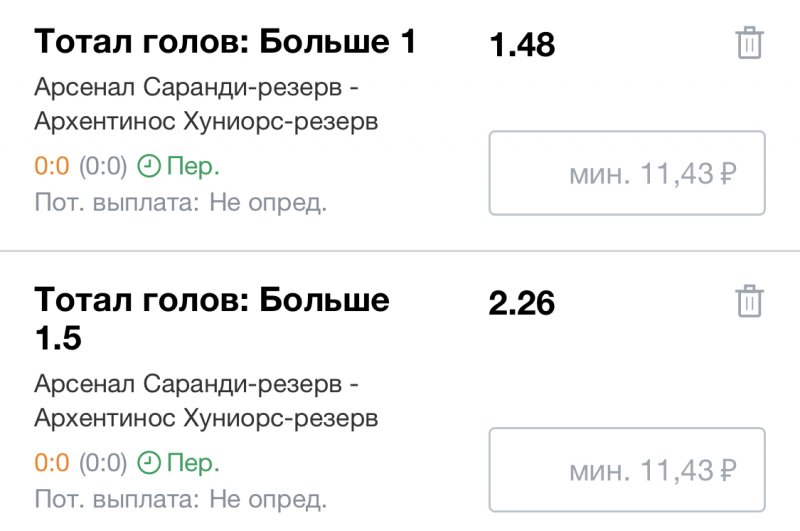The image size is (800, 531).
Task: Select the green "Пер." label in the second bet
Action: pyautogui.click(x=192, y=463)
